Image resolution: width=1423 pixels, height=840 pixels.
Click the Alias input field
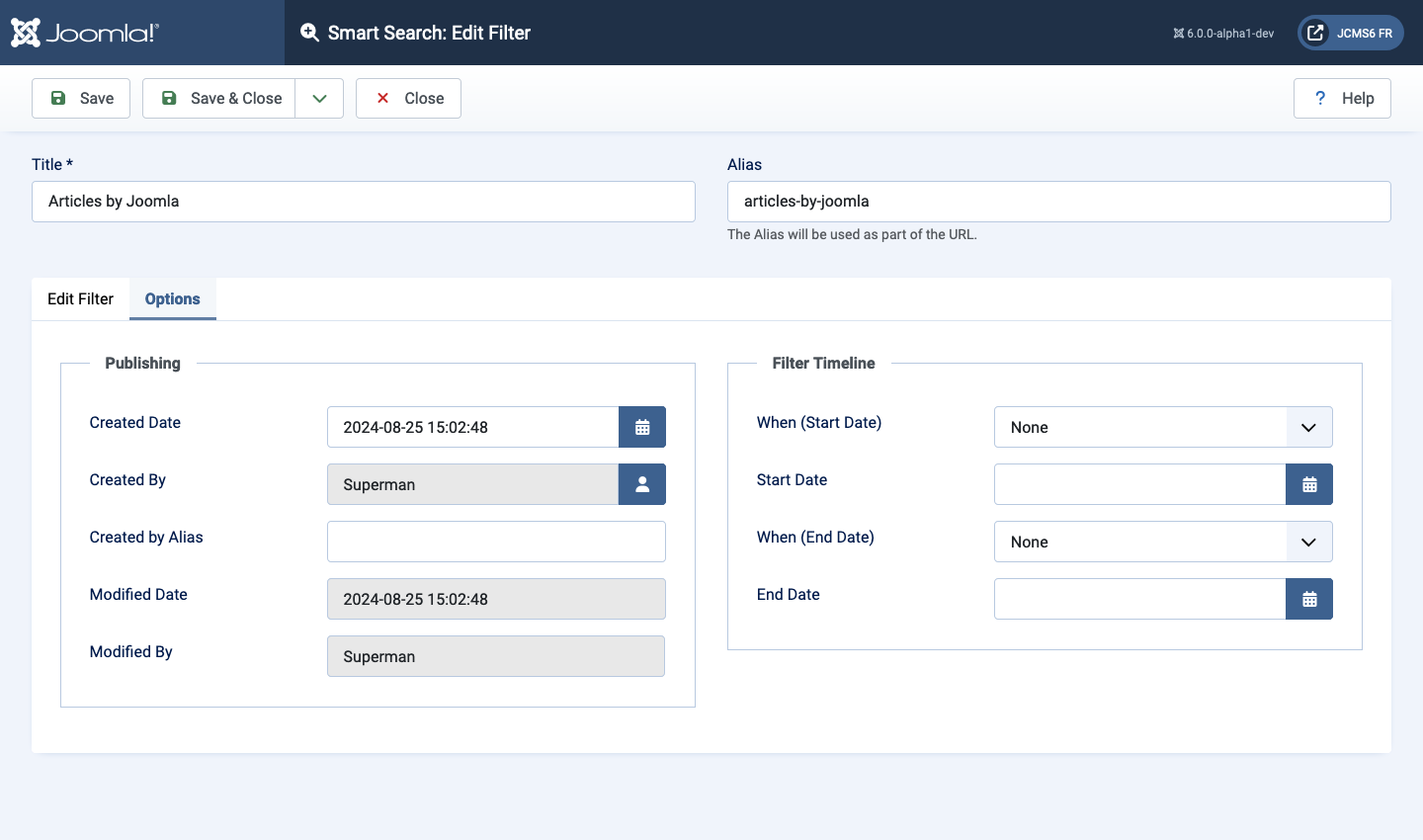click(x=1058, y=202)
